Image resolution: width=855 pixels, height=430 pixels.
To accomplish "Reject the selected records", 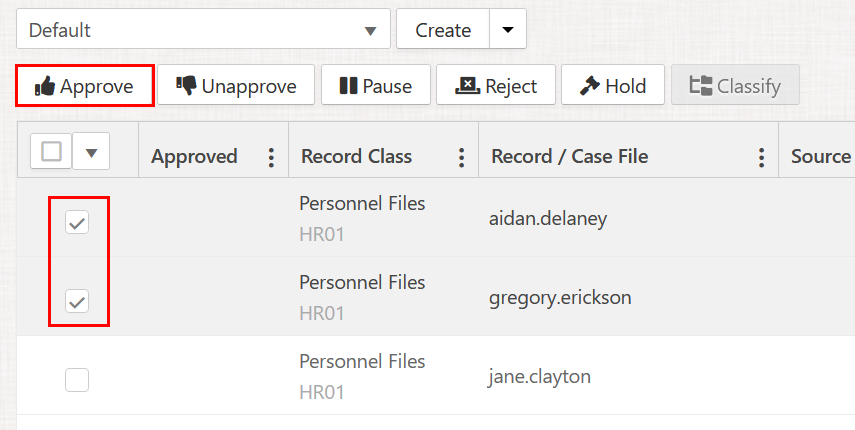I will coord(496,86).
